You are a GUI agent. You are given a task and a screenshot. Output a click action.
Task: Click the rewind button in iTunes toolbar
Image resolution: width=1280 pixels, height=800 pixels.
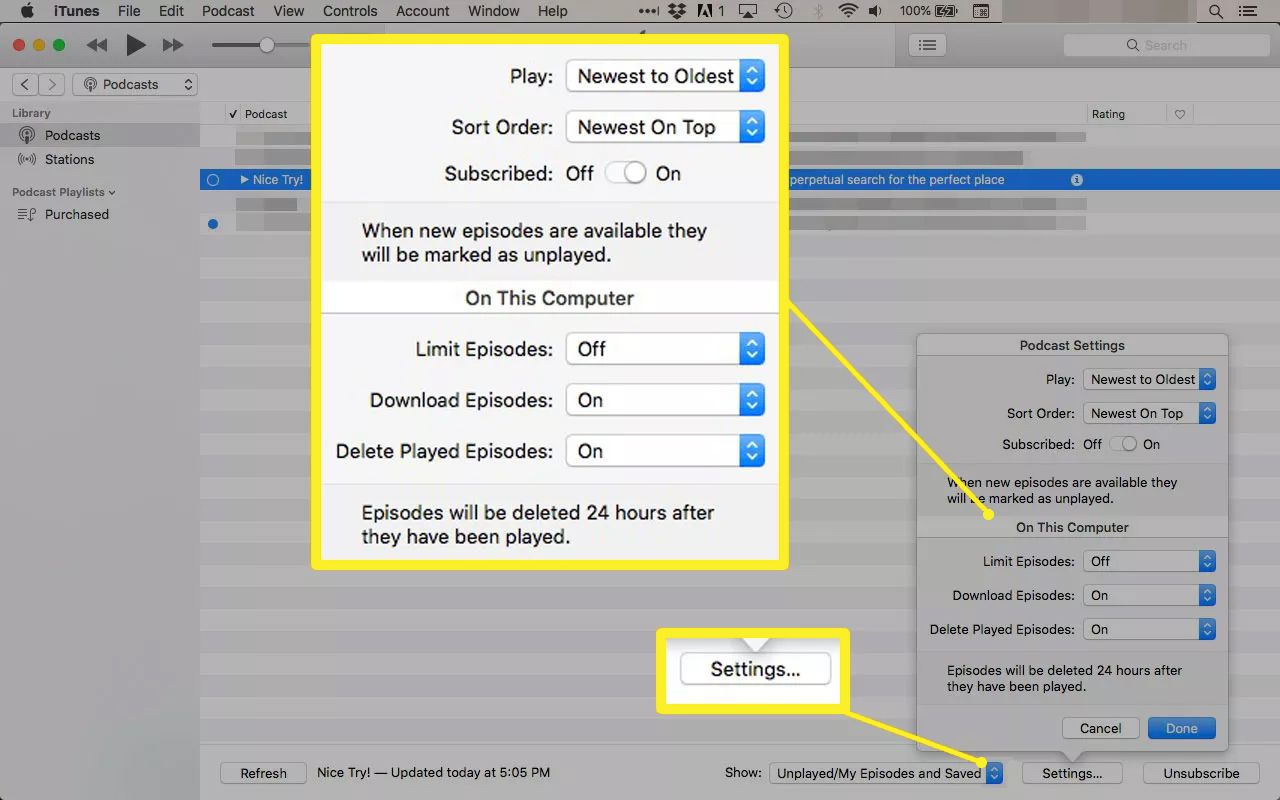click(x=97, y=45)
